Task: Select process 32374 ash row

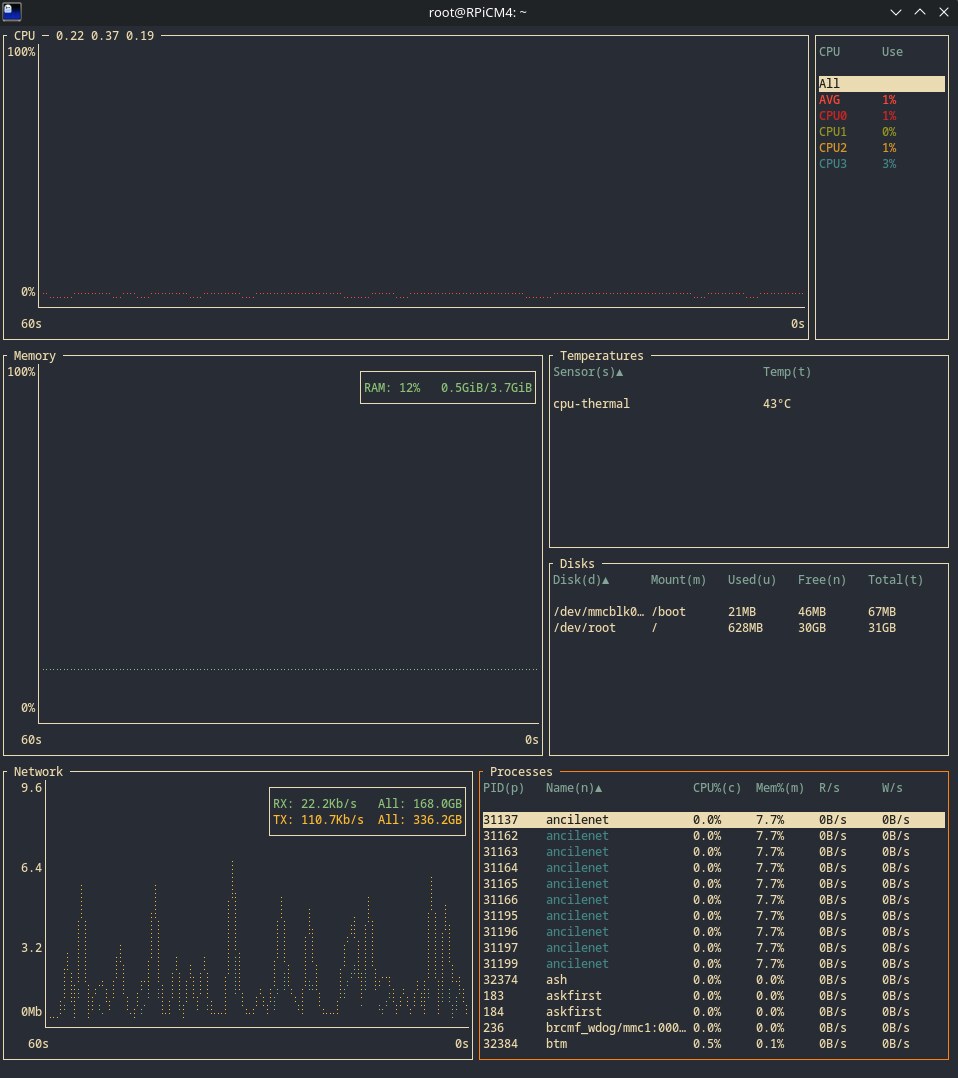Action: [x=713, y=980]
